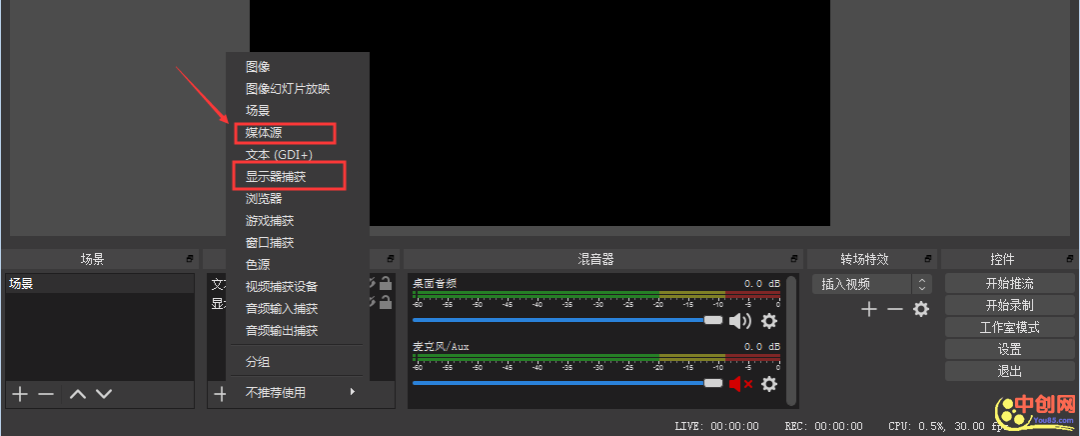Move scene up with up arrow

pyautogui.click(x=78, y=394)
